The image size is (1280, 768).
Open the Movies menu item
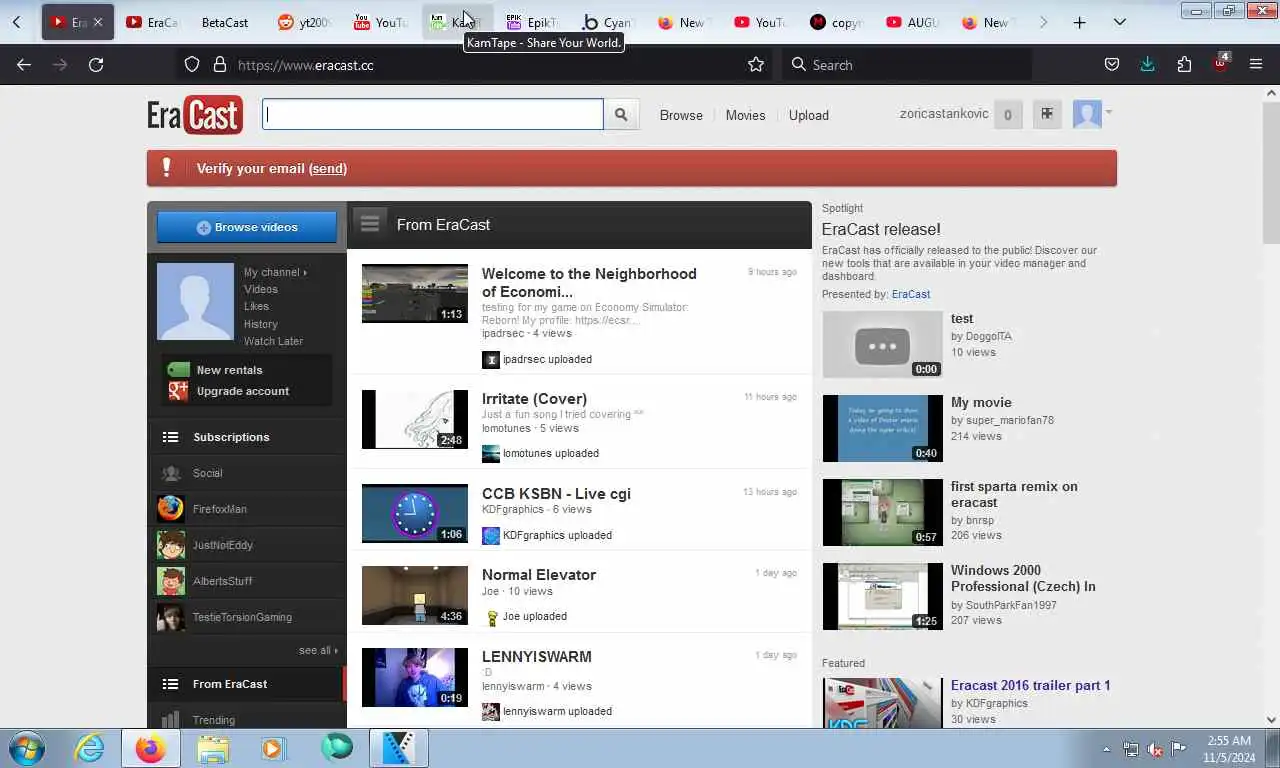coord(745,115)
